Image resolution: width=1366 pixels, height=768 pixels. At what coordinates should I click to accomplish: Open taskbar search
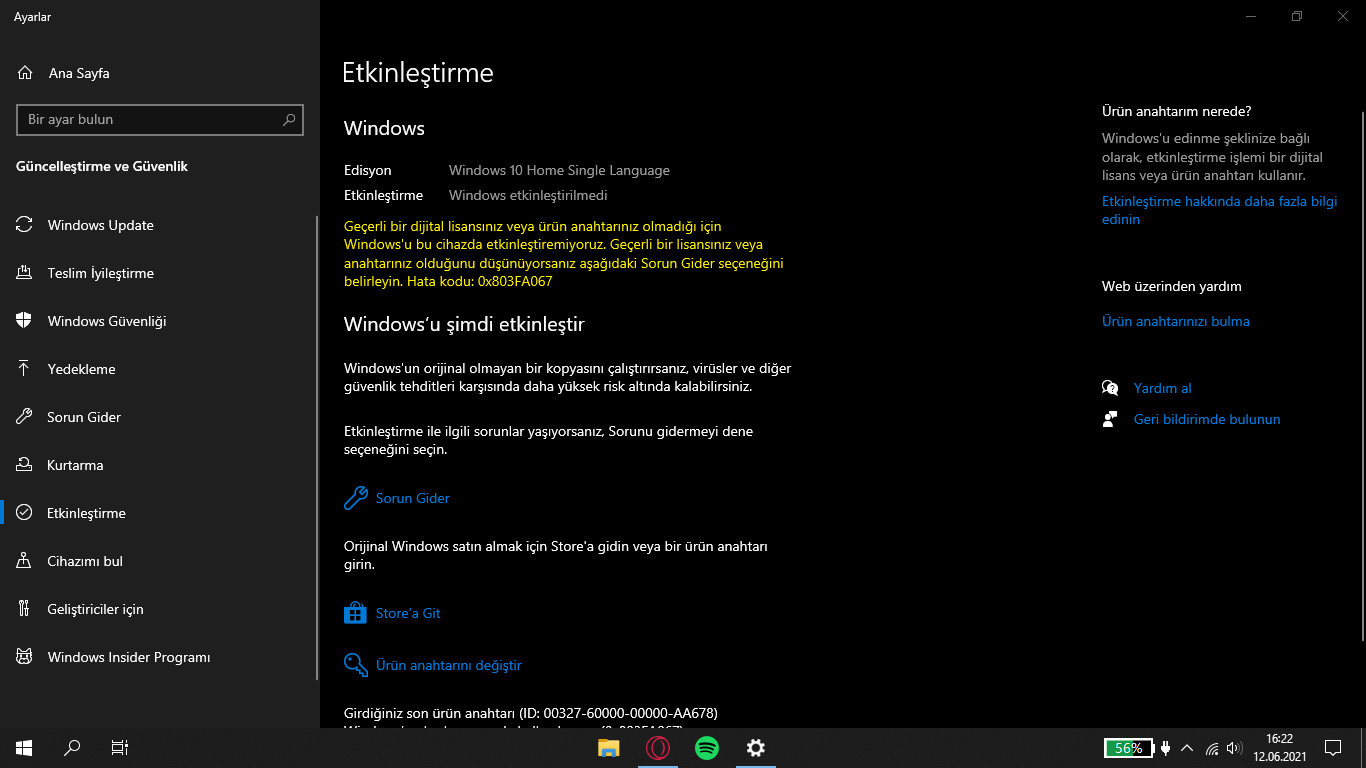click(72, 748)
